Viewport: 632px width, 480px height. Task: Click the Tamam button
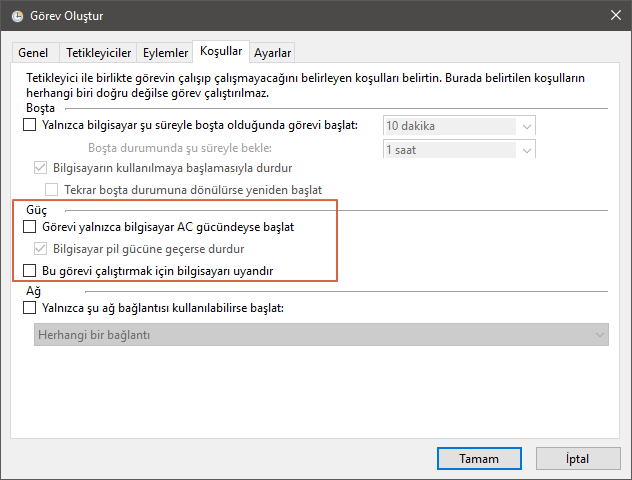(x=479, y=459)
